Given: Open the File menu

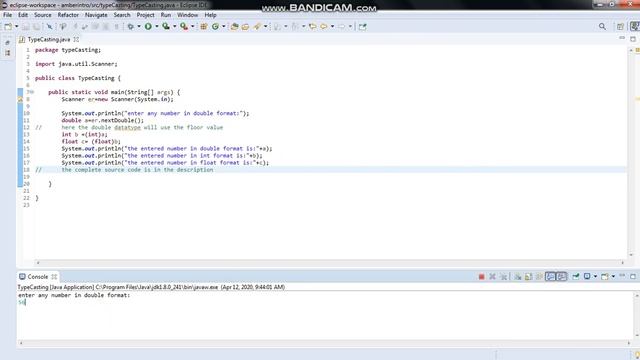Looking at the screenshot, I should [x=7, y=15].
